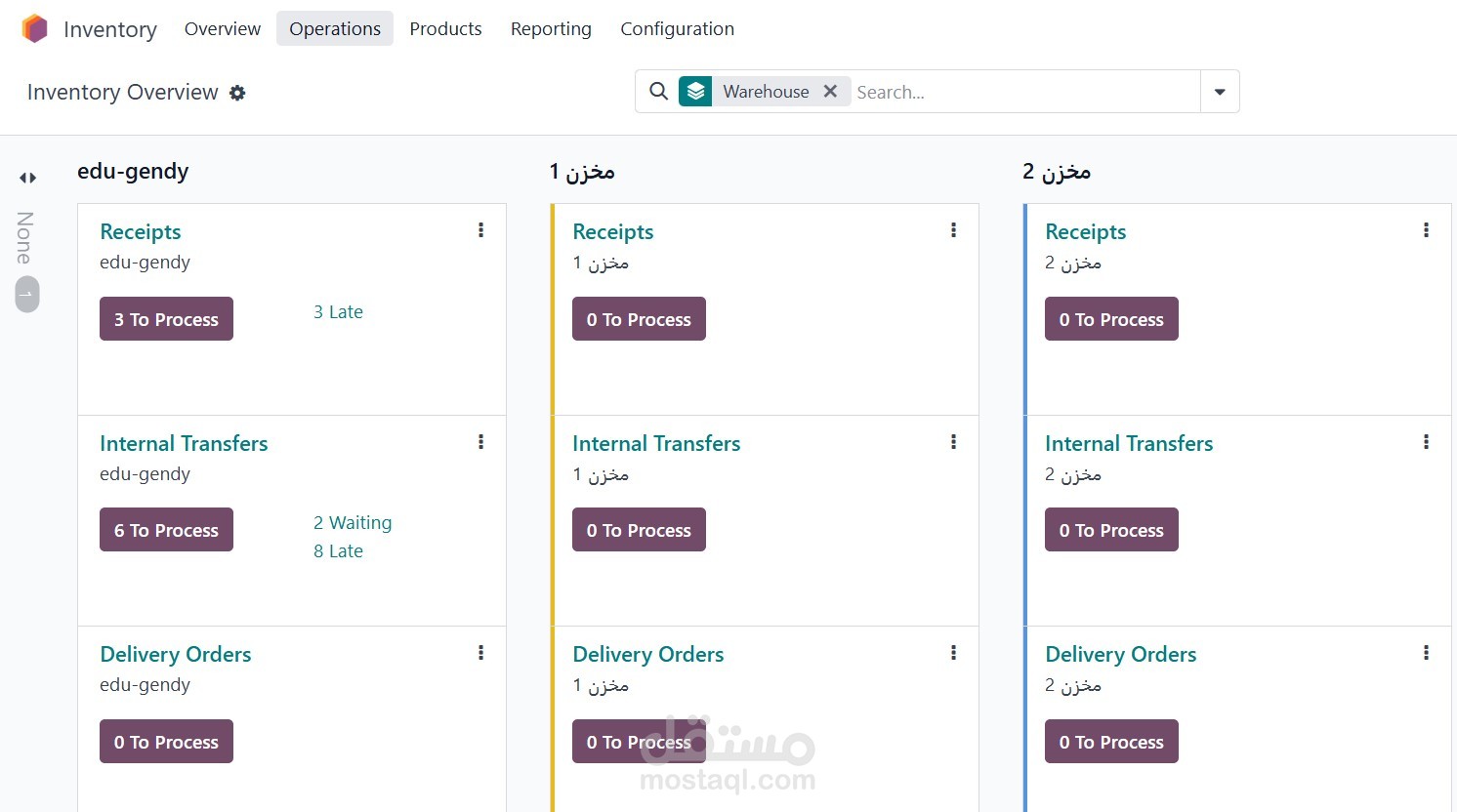
Task: Click the مخزن 1 column header
Action: pyautogui.click(x=582, y=172)
